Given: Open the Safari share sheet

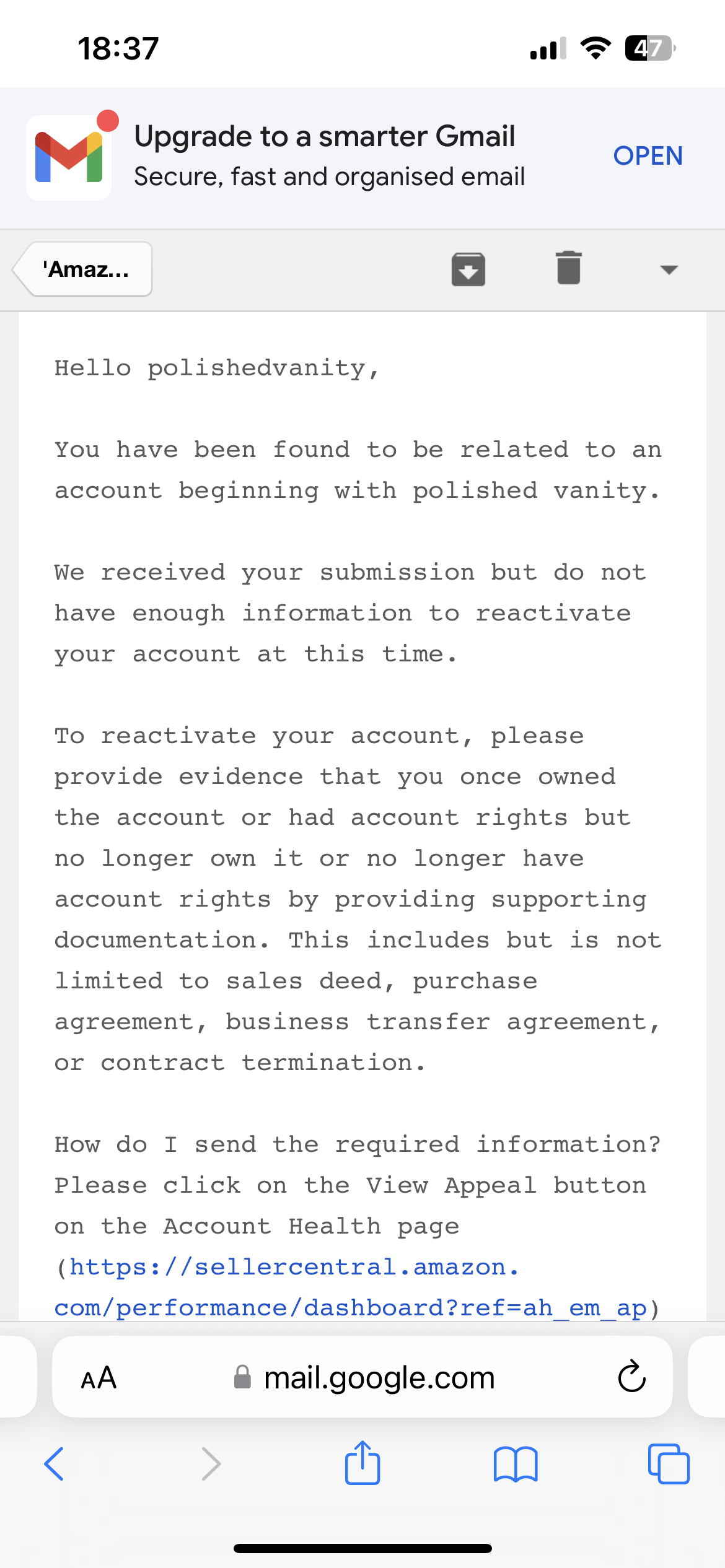Looking at the screenshot, I should 362,1462.
